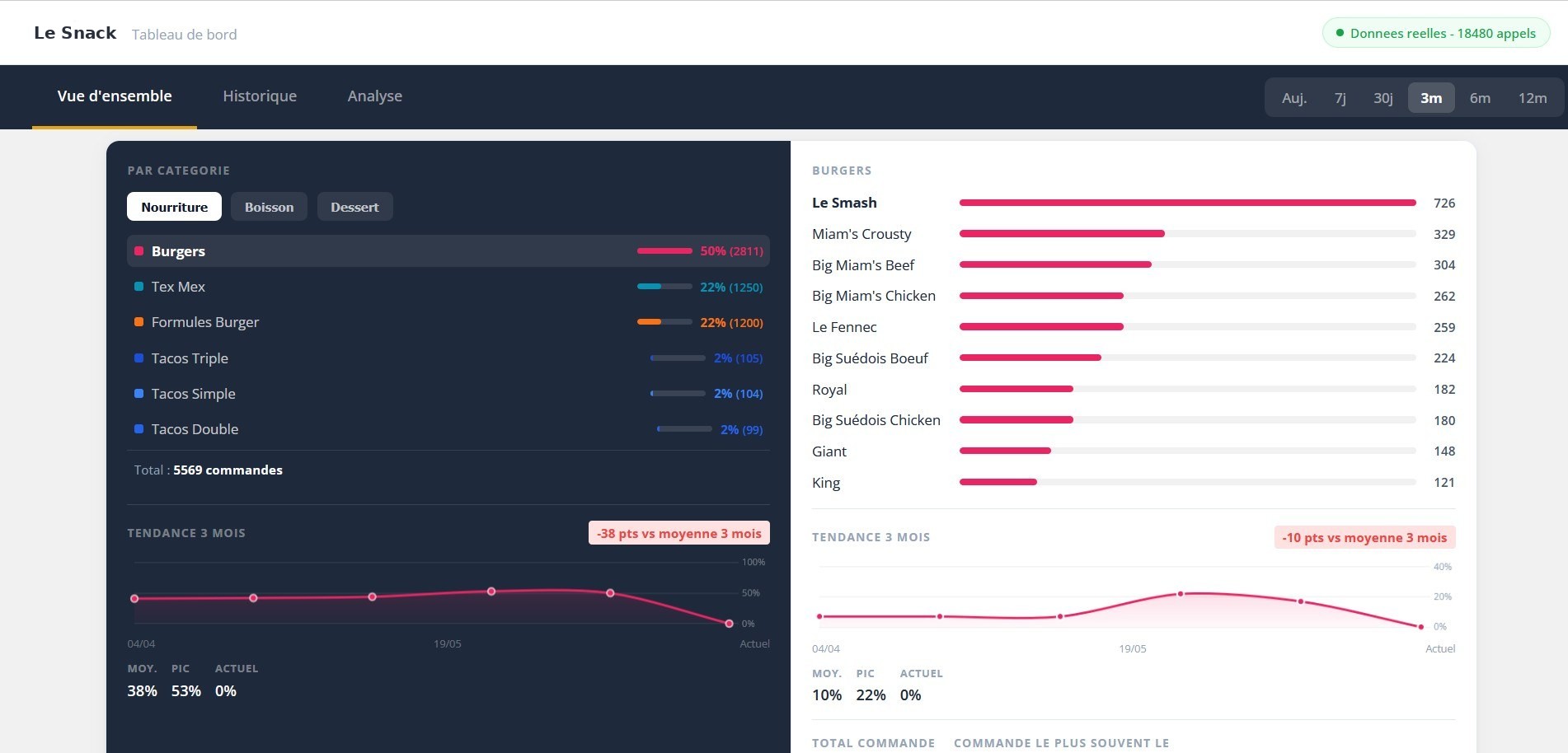Click the Donnees reelles status badge
1568x753 pixels.
coord(1436,33)
